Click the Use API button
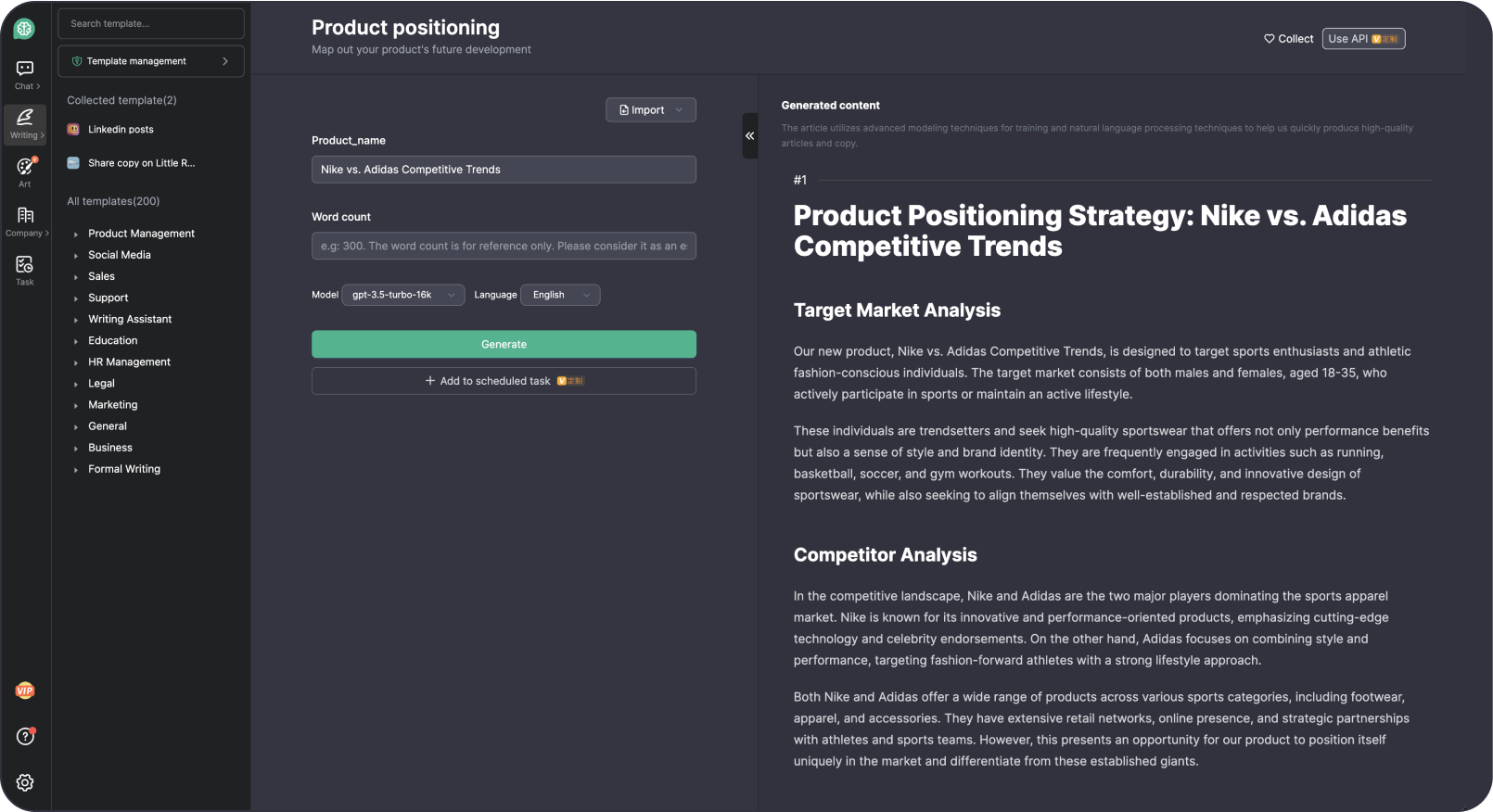 pyautogui.click(x=1363, y=39)
